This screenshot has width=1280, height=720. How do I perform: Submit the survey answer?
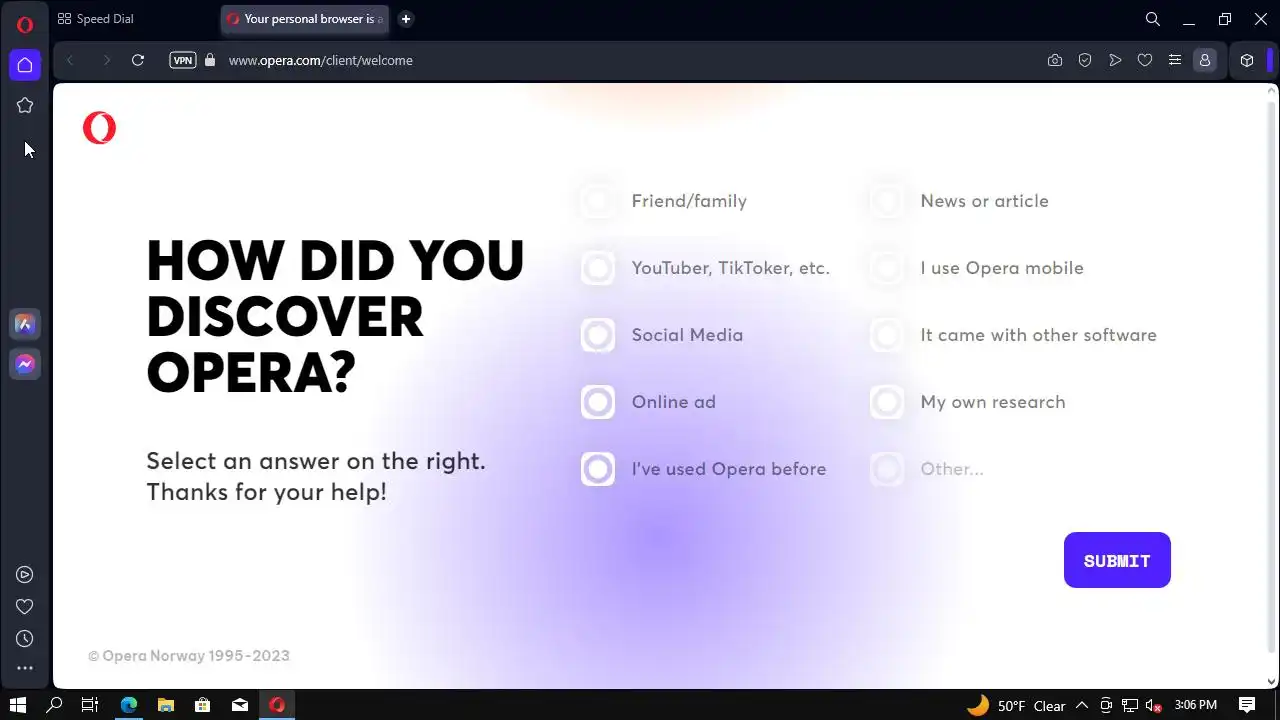pyautogui.click(x=1117, y=560)
